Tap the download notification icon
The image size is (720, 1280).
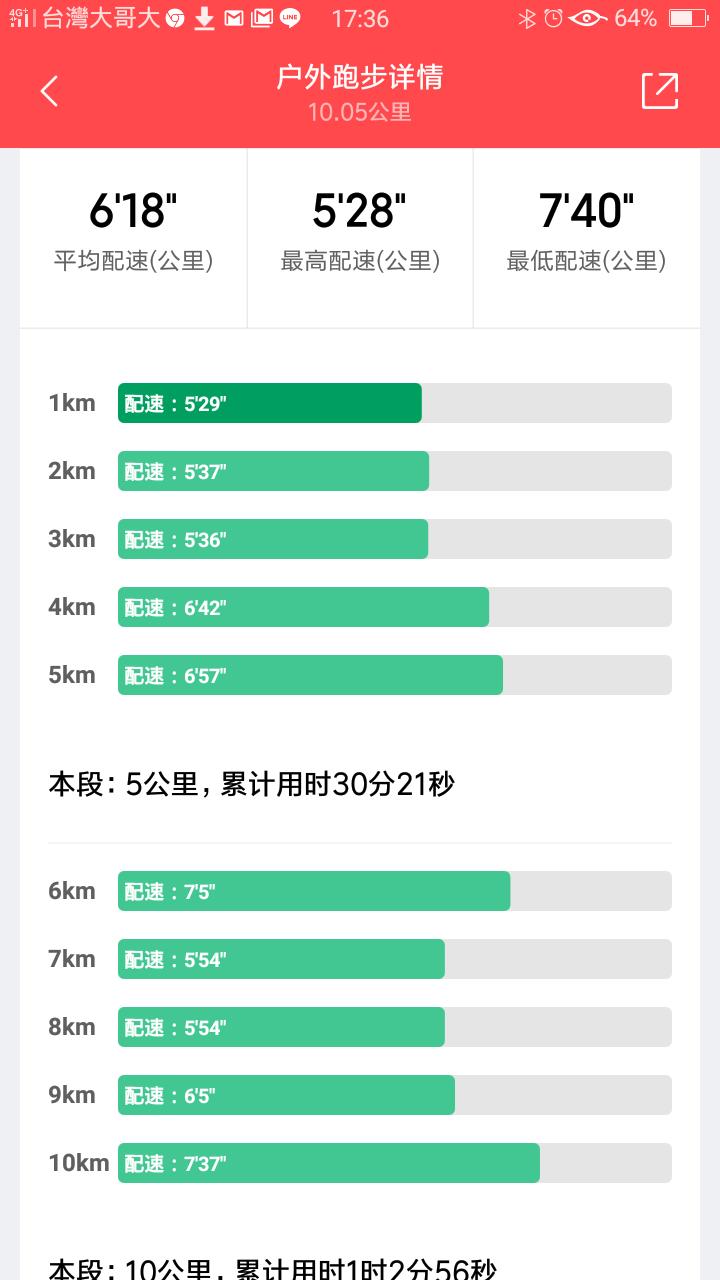[x=204, y=18]
